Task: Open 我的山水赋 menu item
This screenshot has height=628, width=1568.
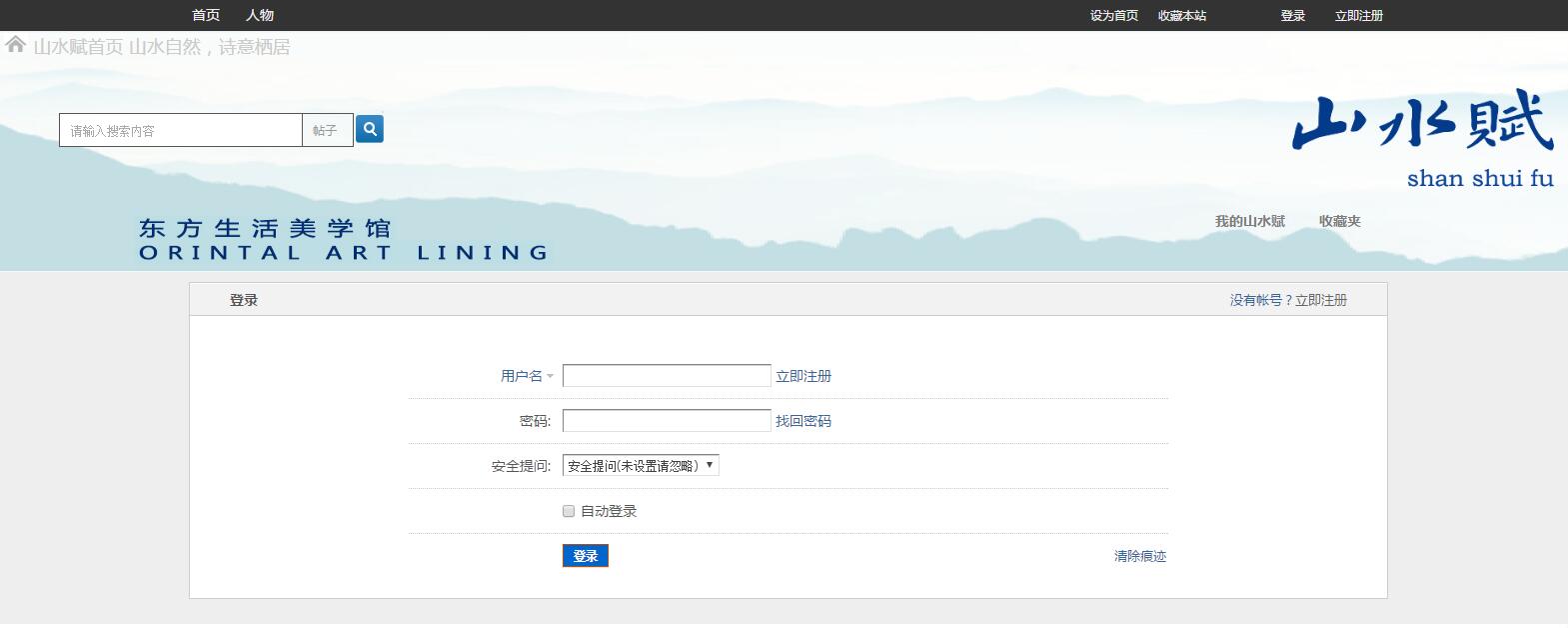Action: coord(1249,221)
